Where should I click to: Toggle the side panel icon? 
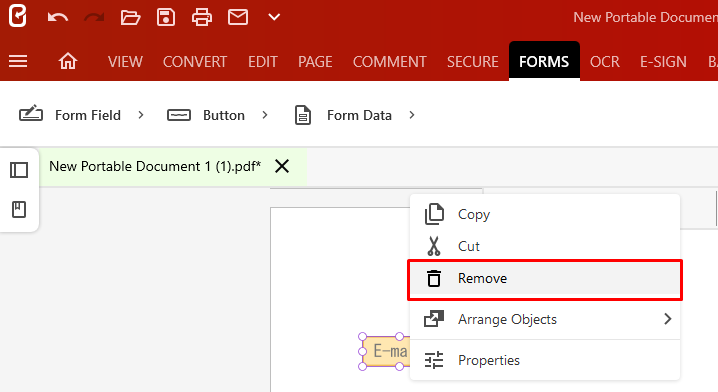(x=19, y=170)
